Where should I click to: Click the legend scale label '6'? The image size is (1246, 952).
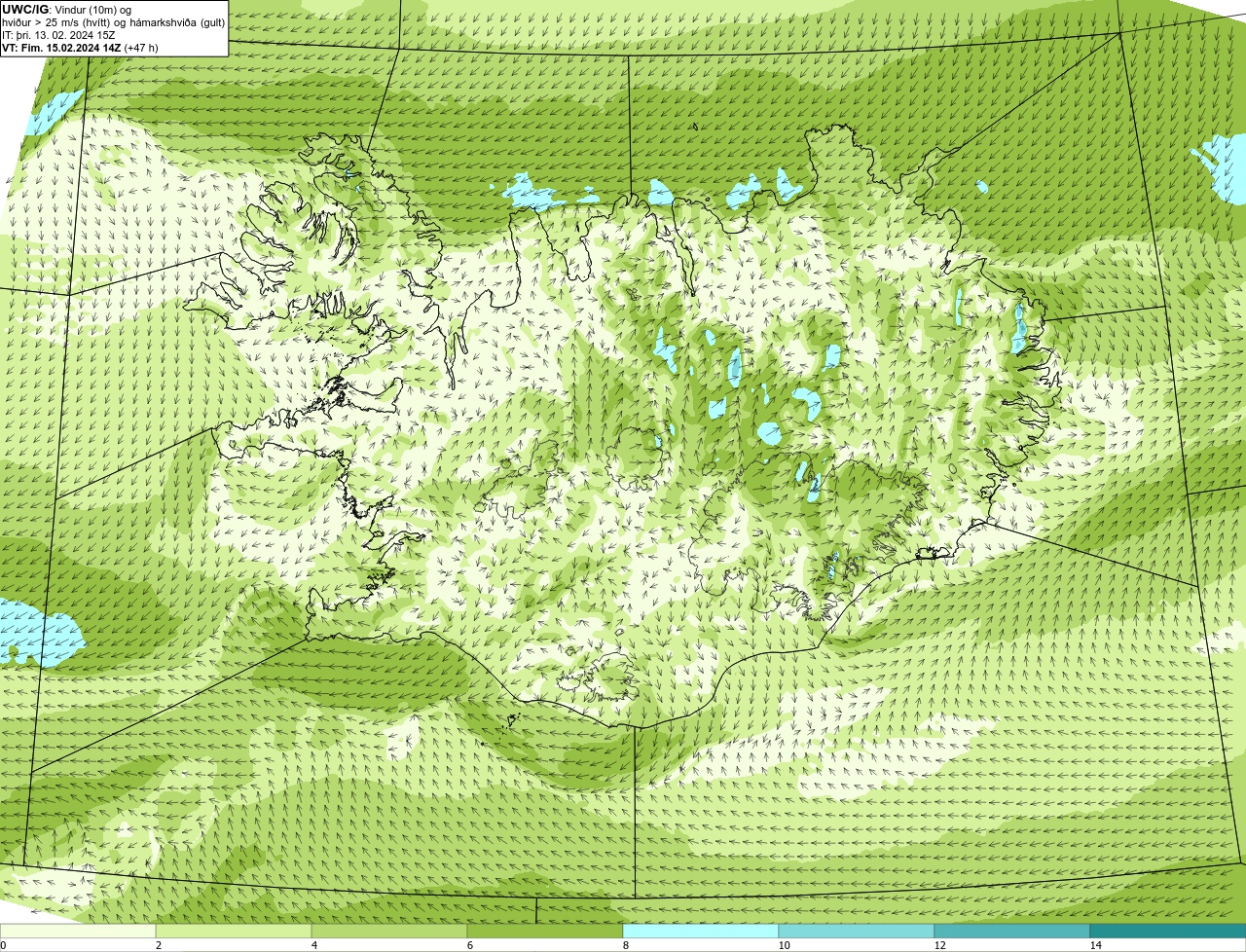(x=469, y=945)
